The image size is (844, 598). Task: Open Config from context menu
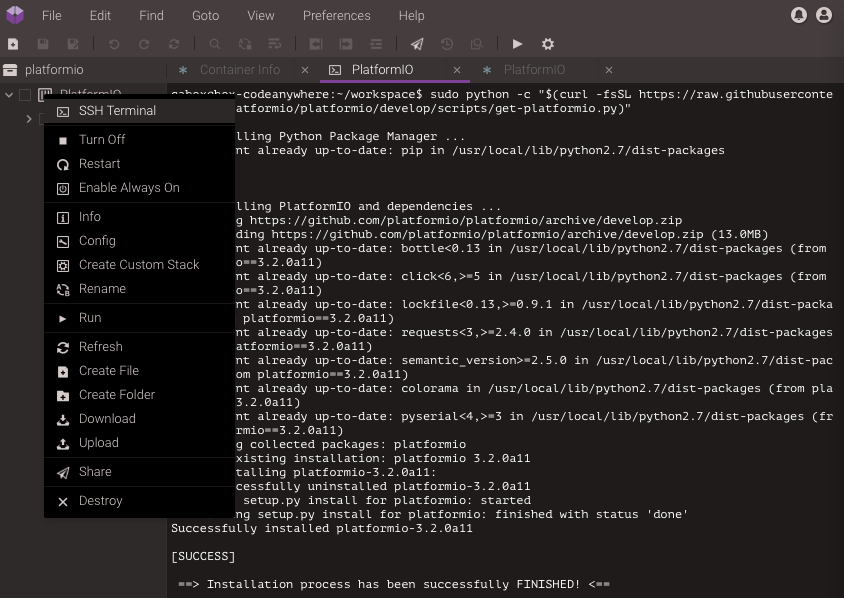point(139,241)
